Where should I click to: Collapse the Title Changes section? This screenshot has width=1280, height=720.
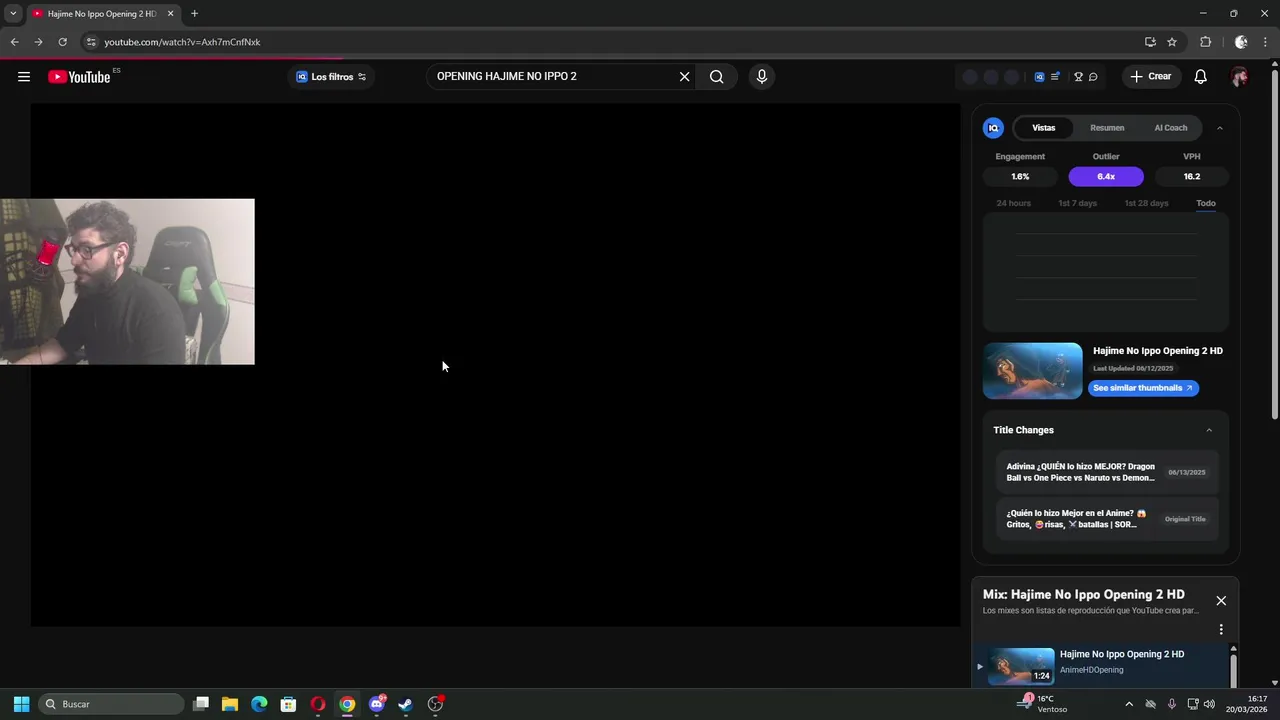[1209, 430]
